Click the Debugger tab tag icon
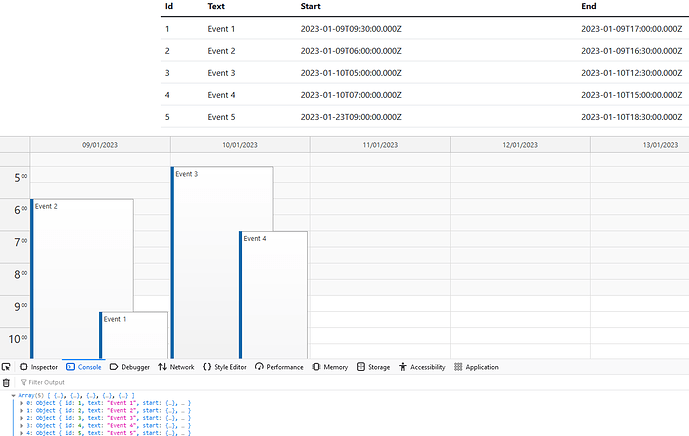The height and width of the screenshot is (436, 689). (114, 367)
